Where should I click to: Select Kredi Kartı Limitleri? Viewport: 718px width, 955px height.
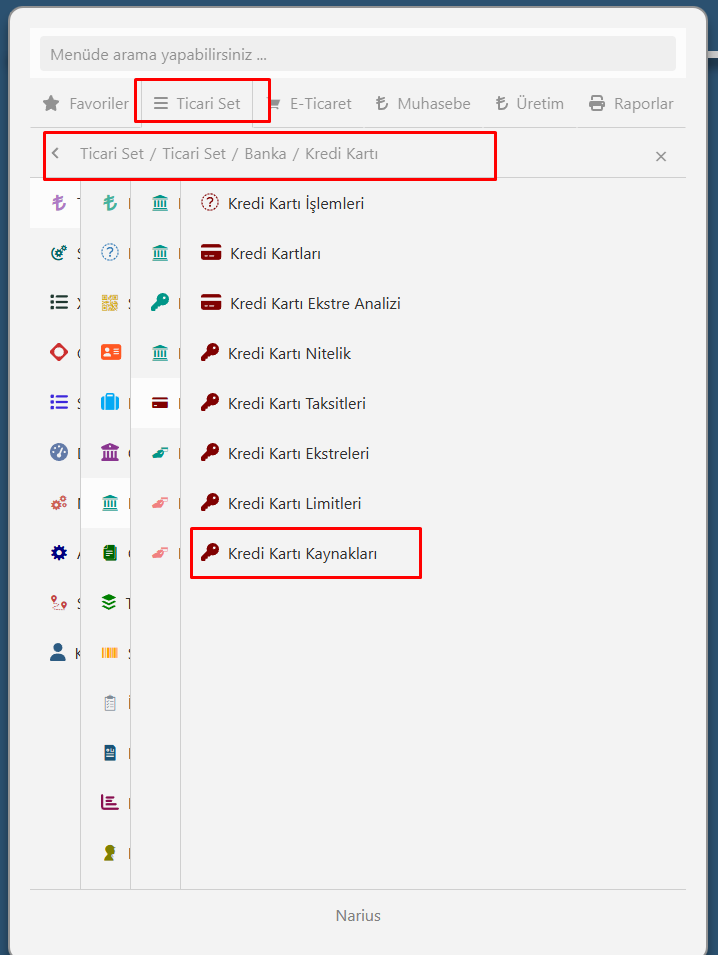[281, 502]
